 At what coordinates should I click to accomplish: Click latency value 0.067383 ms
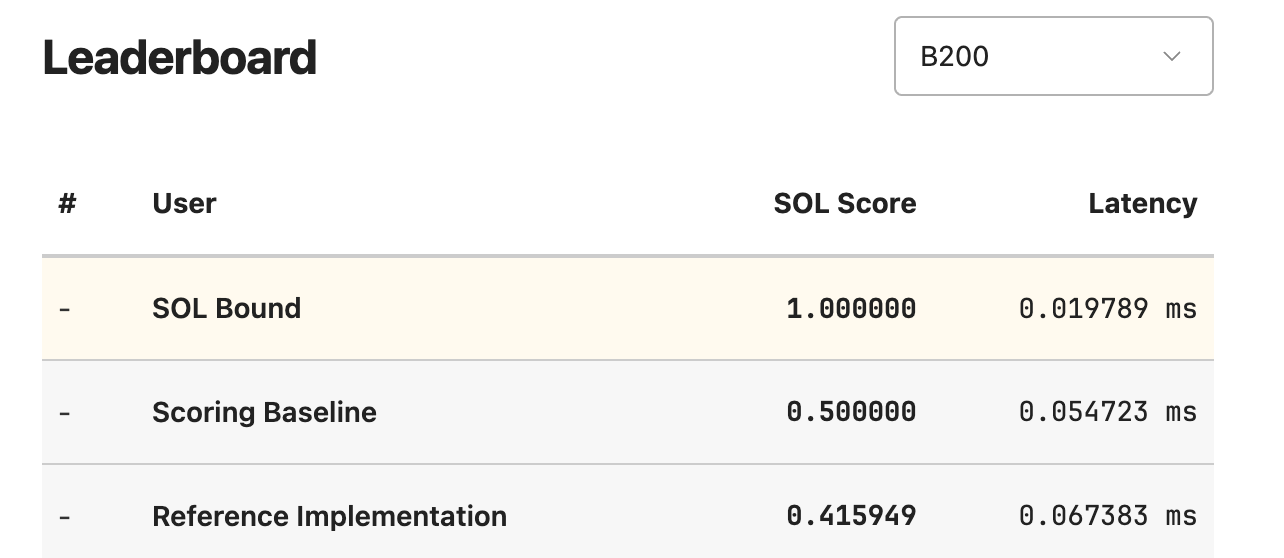pyautogui.click(x=1108, y=516)
